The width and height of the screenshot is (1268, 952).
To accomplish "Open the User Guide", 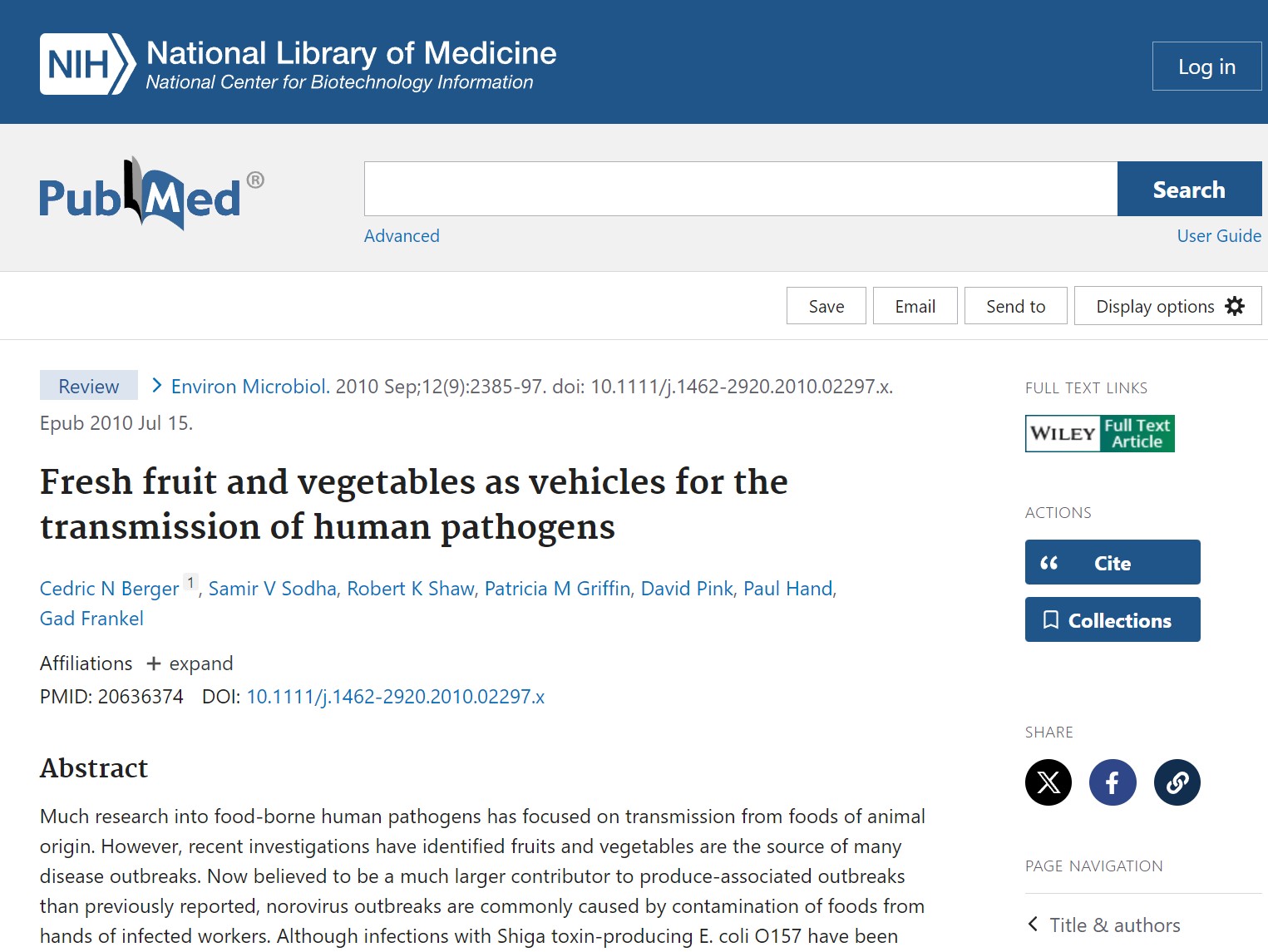I will point(1218,235).
